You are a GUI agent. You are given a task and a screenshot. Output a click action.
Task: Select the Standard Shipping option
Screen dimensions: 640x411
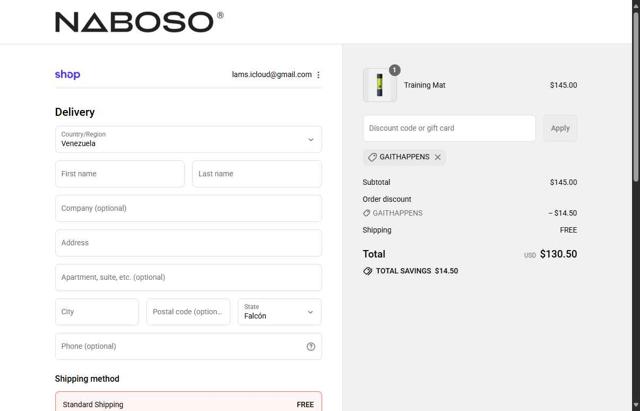click(188, 402)
